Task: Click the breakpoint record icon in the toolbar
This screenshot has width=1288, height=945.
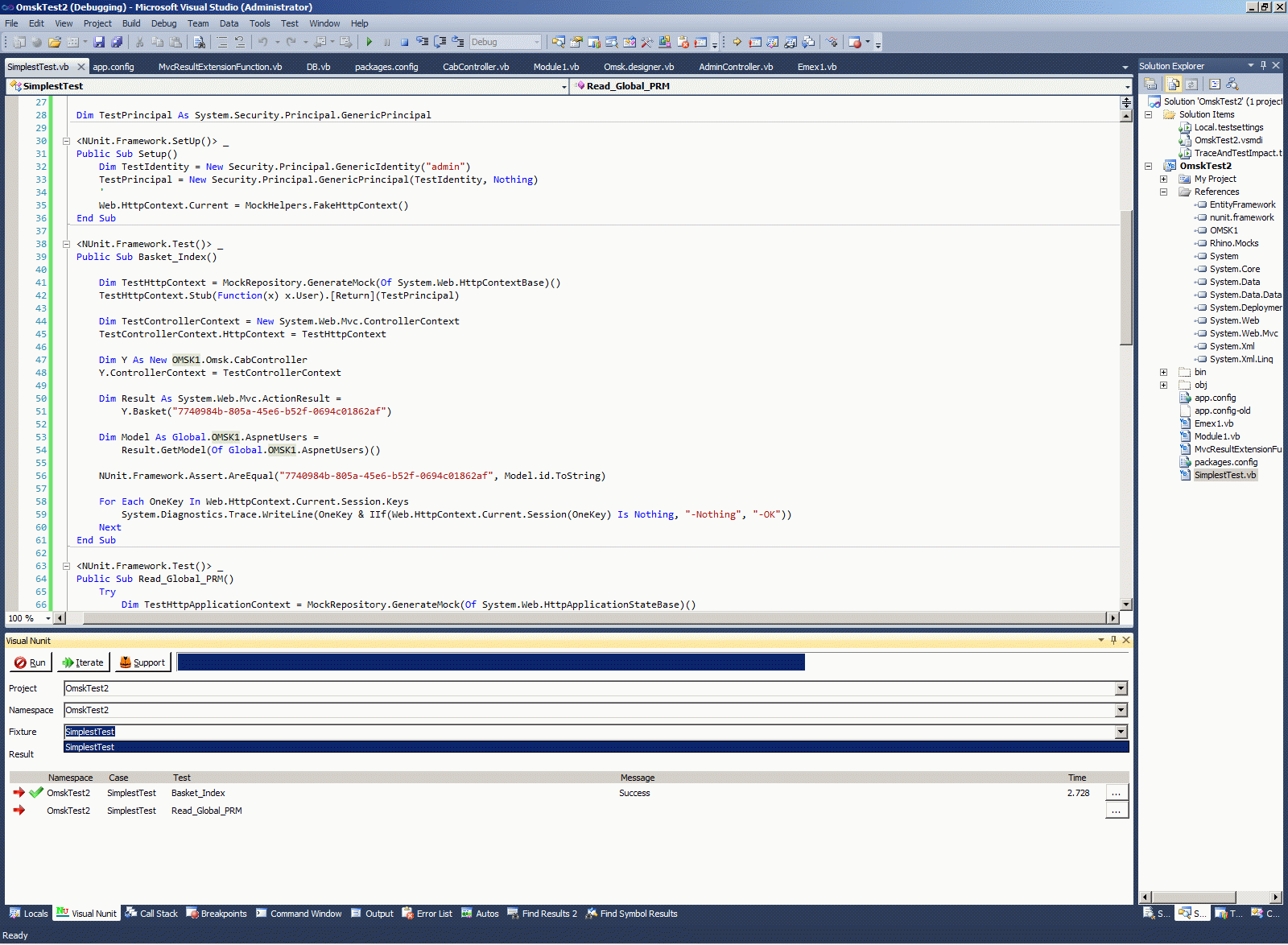Action: (x=855, y=42)
